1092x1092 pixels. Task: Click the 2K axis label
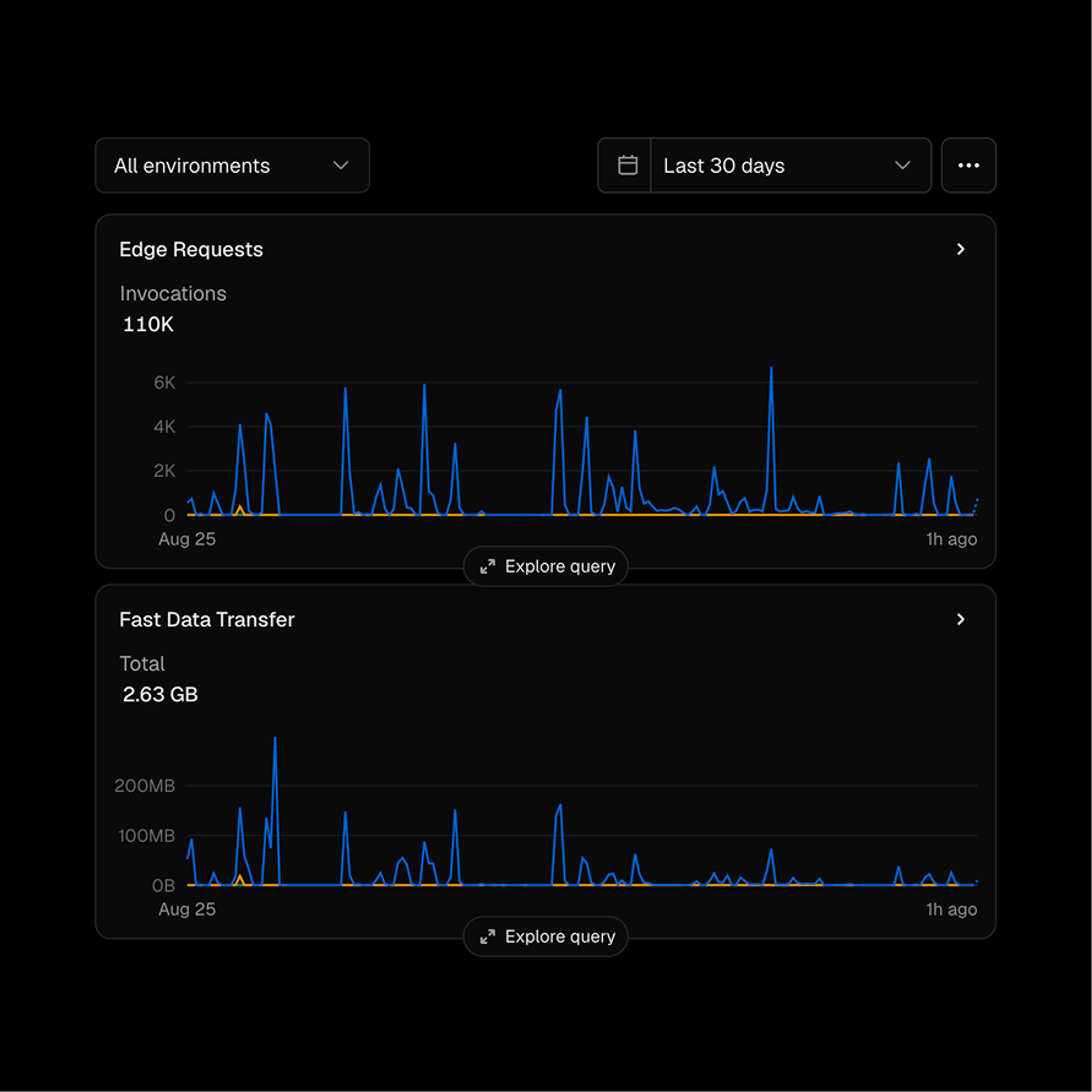[164, 471]
